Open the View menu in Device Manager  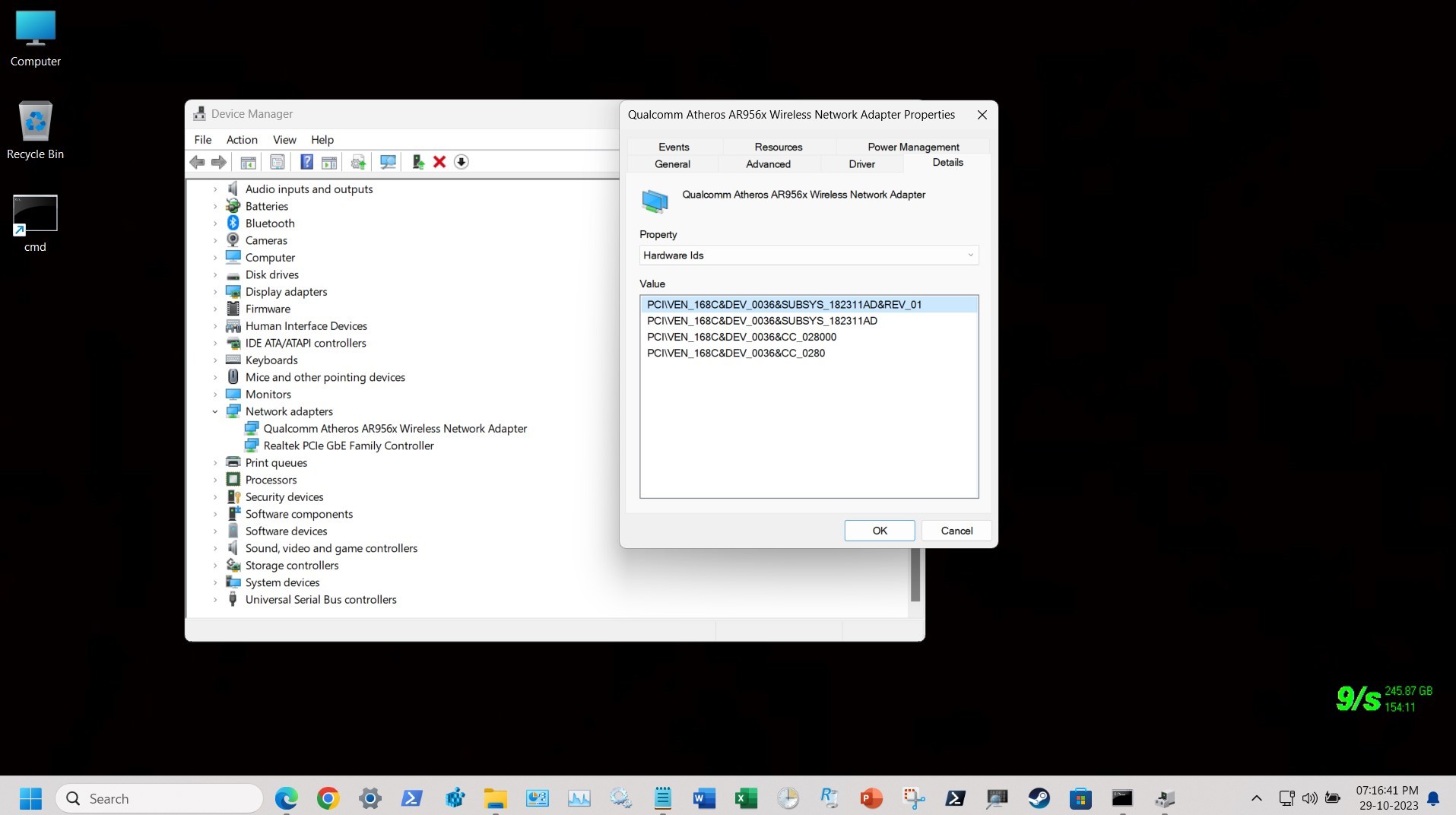point(284,140)
